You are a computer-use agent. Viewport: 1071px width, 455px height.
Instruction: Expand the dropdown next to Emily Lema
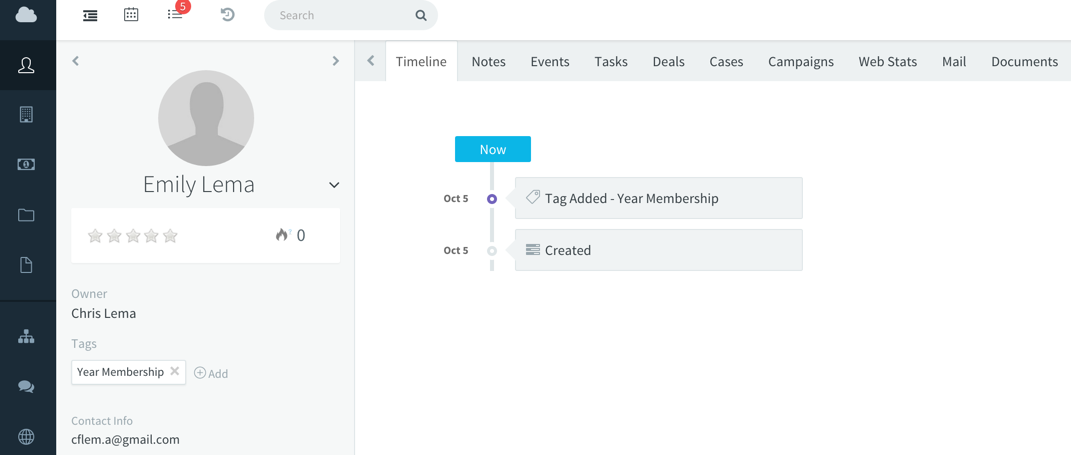334,185
